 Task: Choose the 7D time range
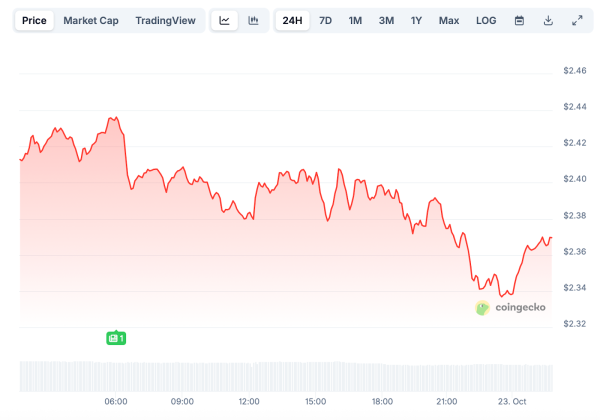(x=326, y=20)
